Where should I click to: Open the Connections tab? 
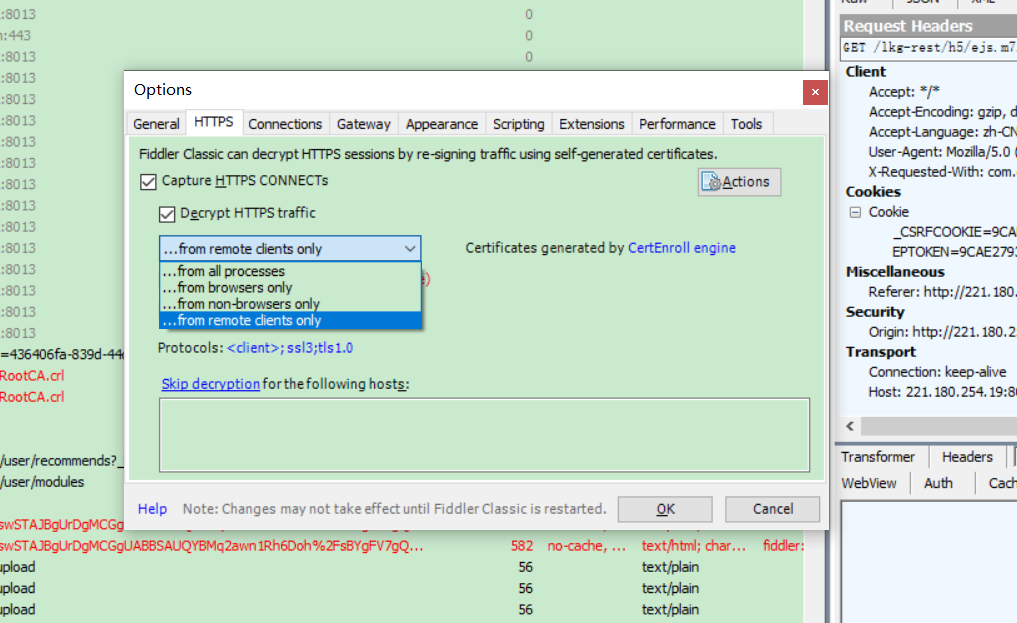point(285,124)
